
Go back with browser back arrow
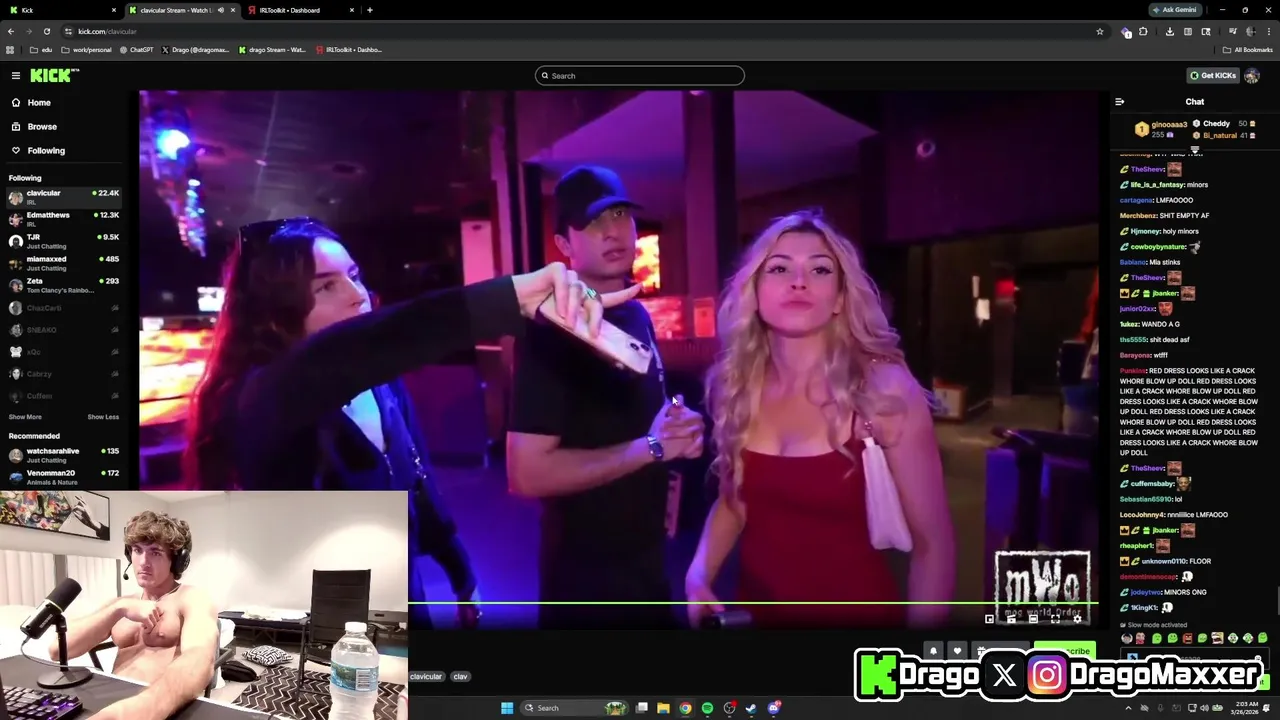pyautogui.click(x=11, y=31)
